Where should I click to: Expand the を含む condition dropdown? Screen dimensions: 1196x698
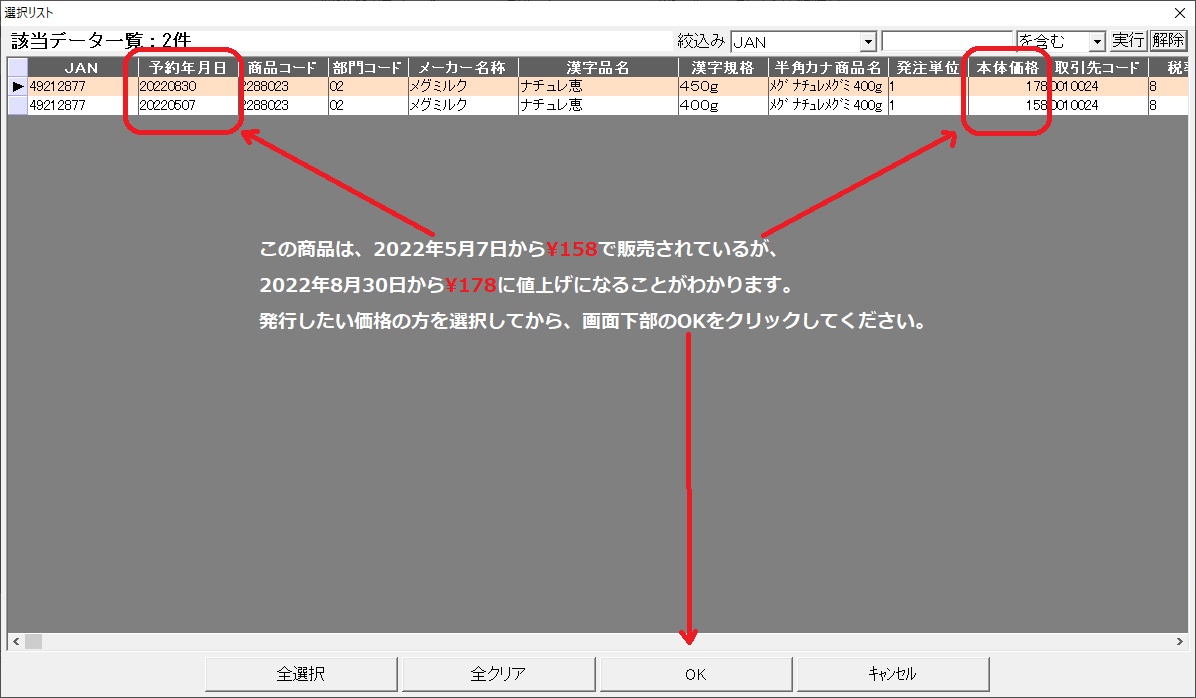coord(1097,42)
